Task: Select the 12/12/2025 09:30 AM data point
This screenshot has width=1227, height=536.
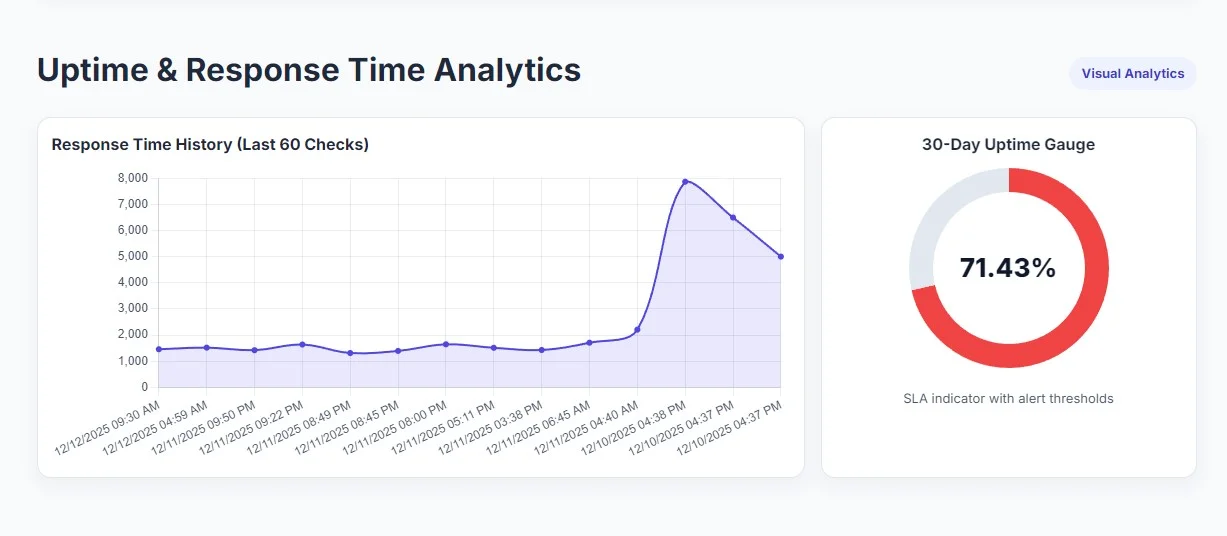Action: [x=159, y=349]
